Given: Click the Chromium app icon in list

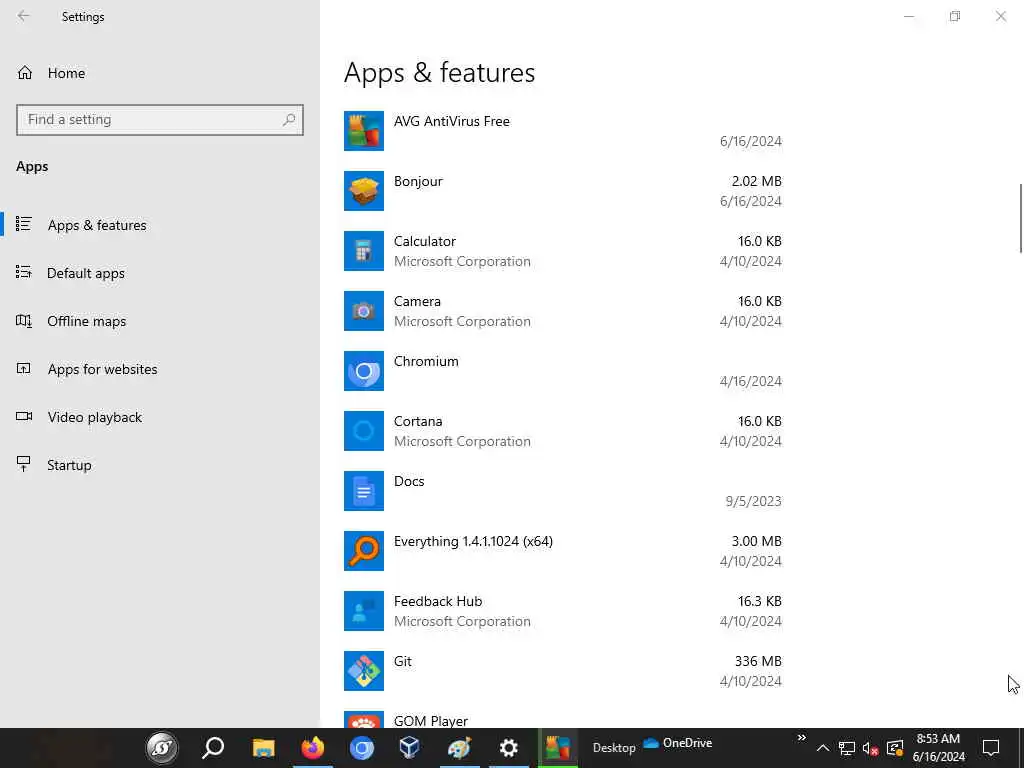Looking at the screenshot, I should 364,371.
